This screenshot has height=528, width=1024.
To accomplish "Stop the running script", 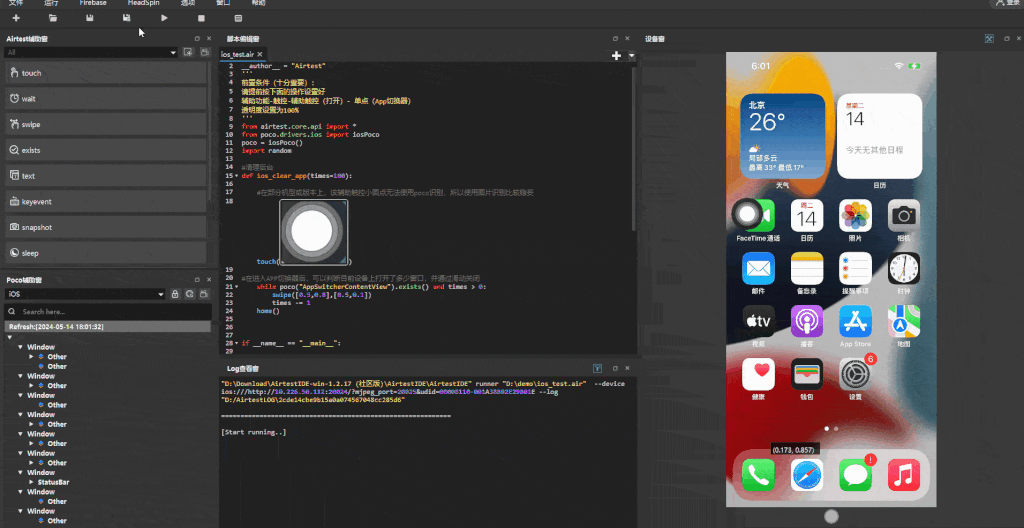I will tap(201, 18).
